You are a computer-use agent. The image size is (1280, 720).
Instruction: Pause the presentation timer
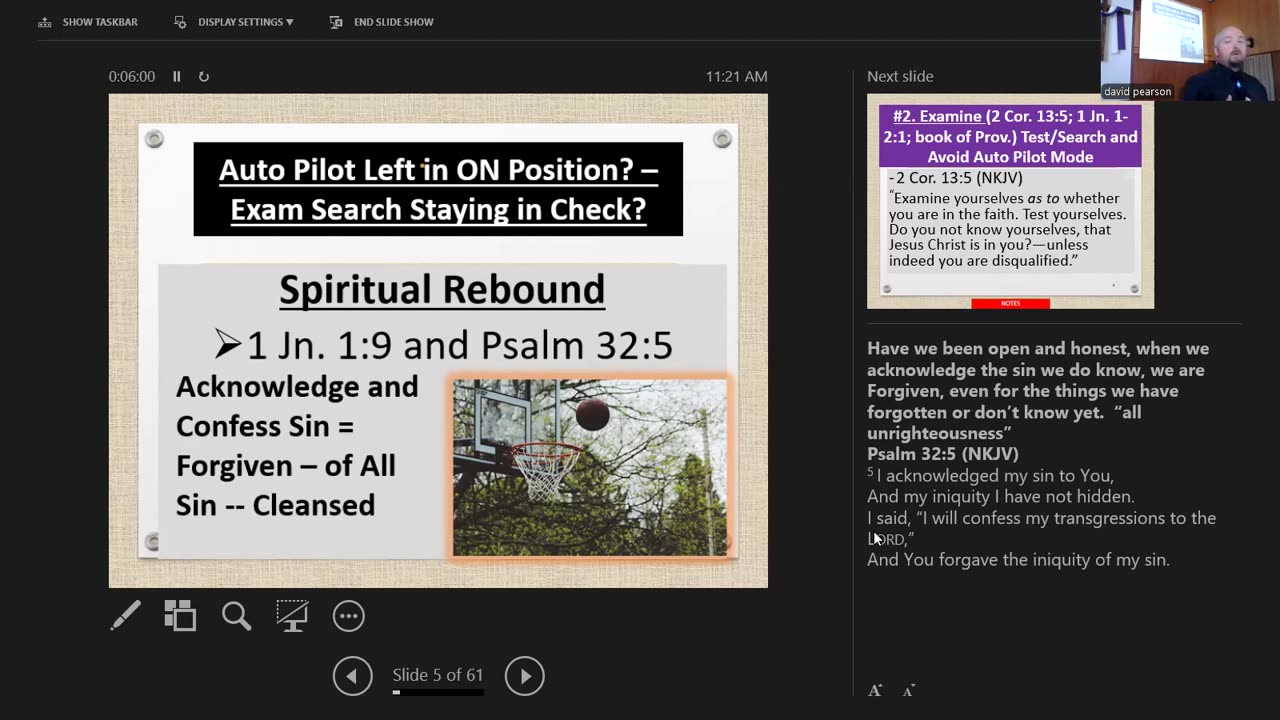click(x=176, y=76)
